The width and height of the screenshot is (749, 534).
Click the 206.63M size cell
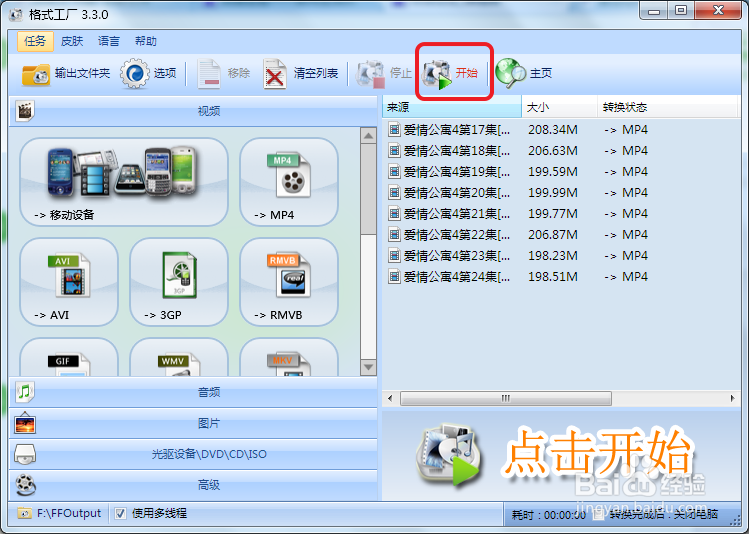[x=553, y=150]
